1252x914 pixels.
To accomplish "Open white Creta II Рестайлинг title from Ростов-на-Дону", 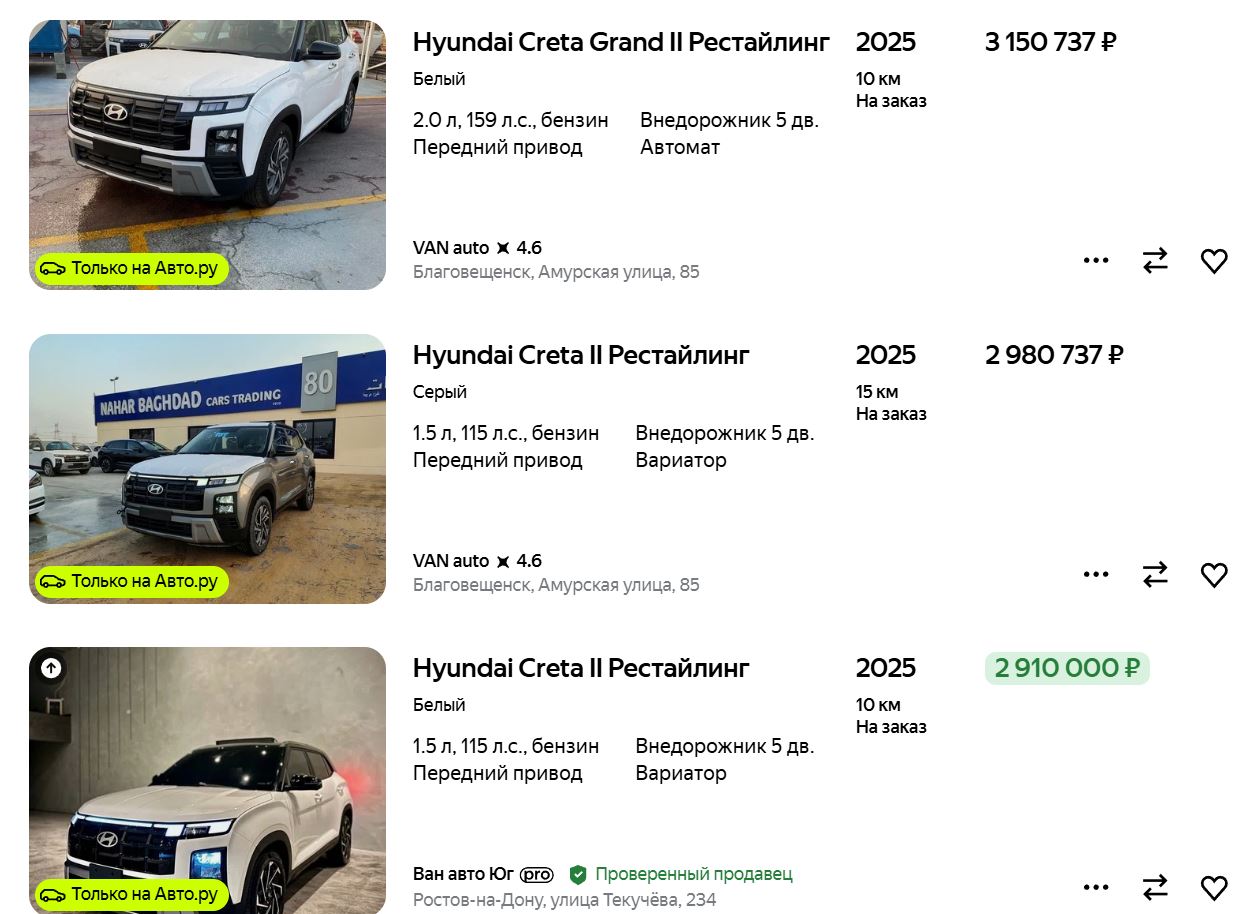I will click(580, 668).
